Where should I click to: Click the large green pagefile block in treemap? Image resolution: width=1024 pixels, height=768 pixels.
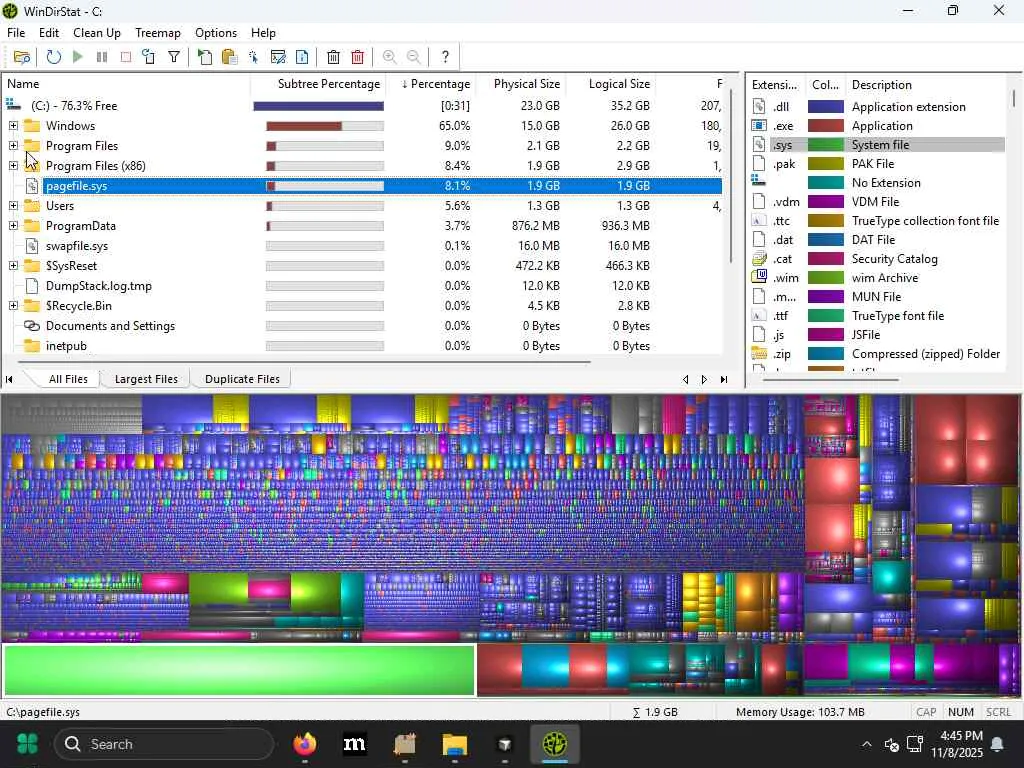239,670
